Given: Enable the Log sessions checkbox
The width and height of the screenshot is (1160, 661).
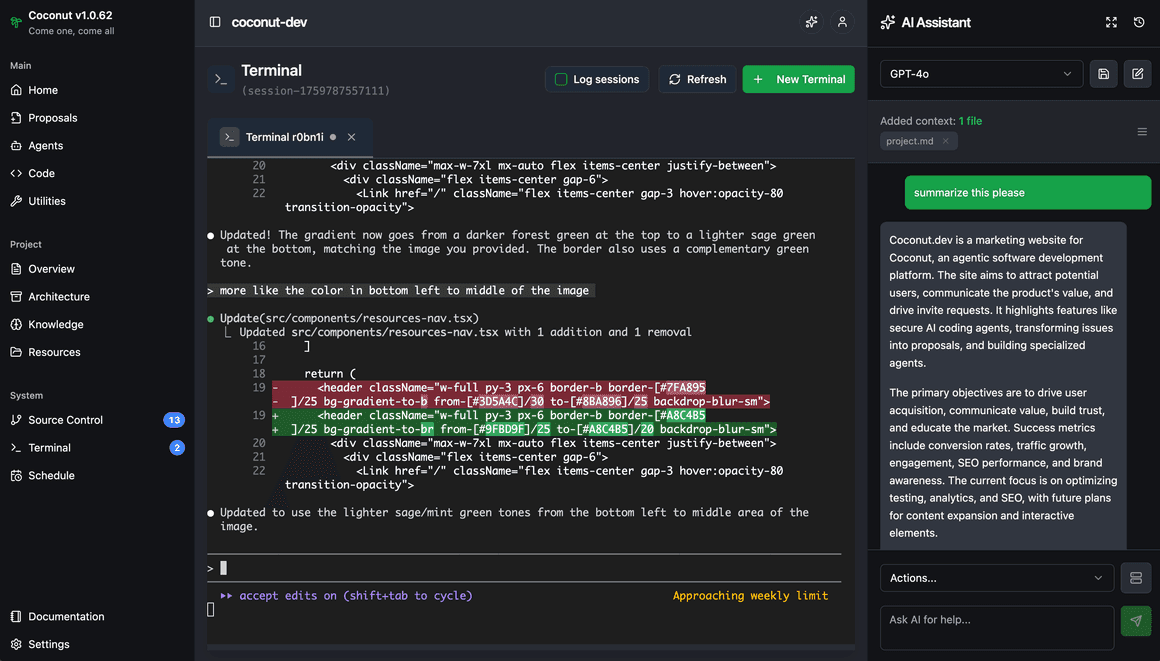Looking at the screenshot, I should pyautogui.click(x=561, y=79).
